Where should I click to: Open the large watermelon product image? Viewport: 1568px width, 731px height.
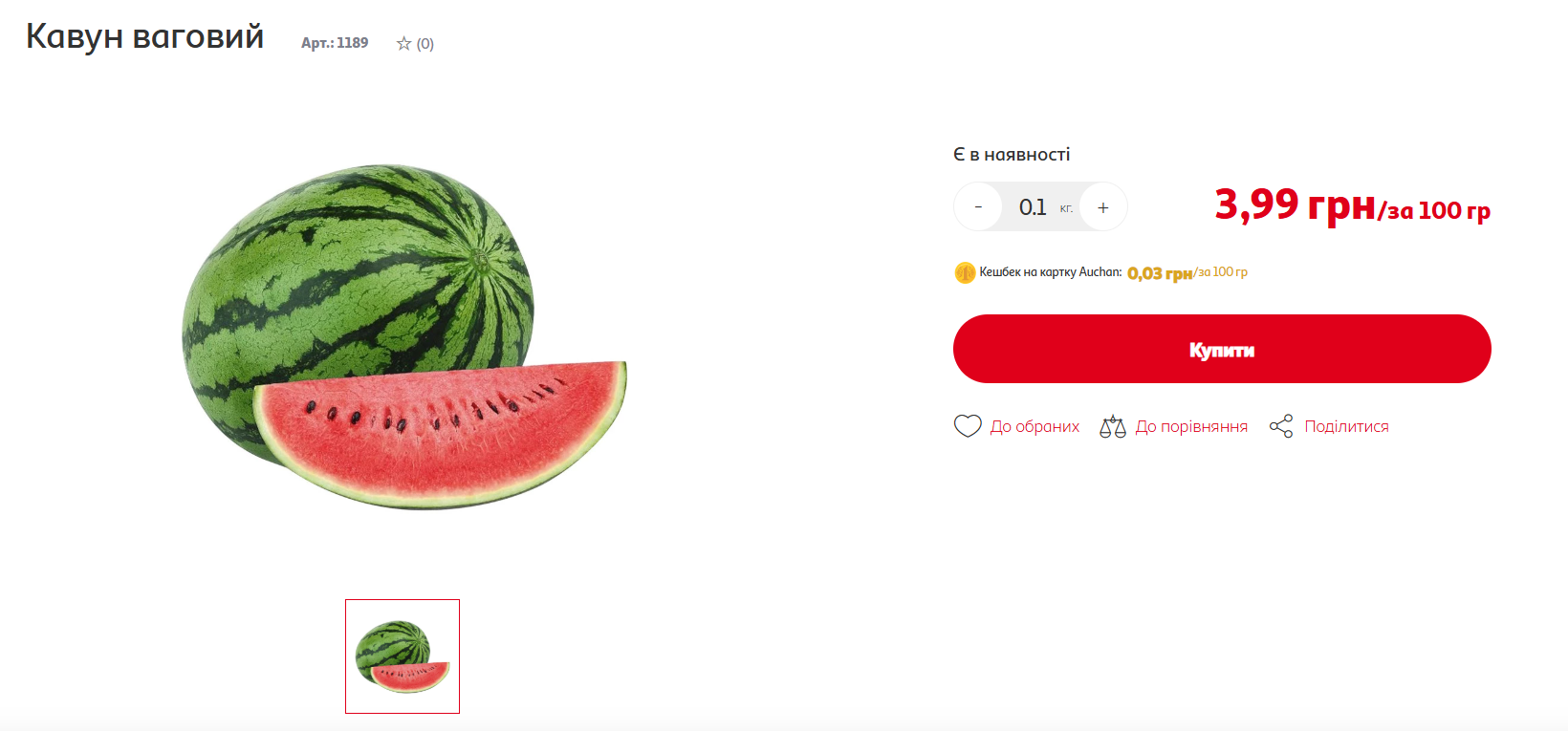tap(403, 336)
